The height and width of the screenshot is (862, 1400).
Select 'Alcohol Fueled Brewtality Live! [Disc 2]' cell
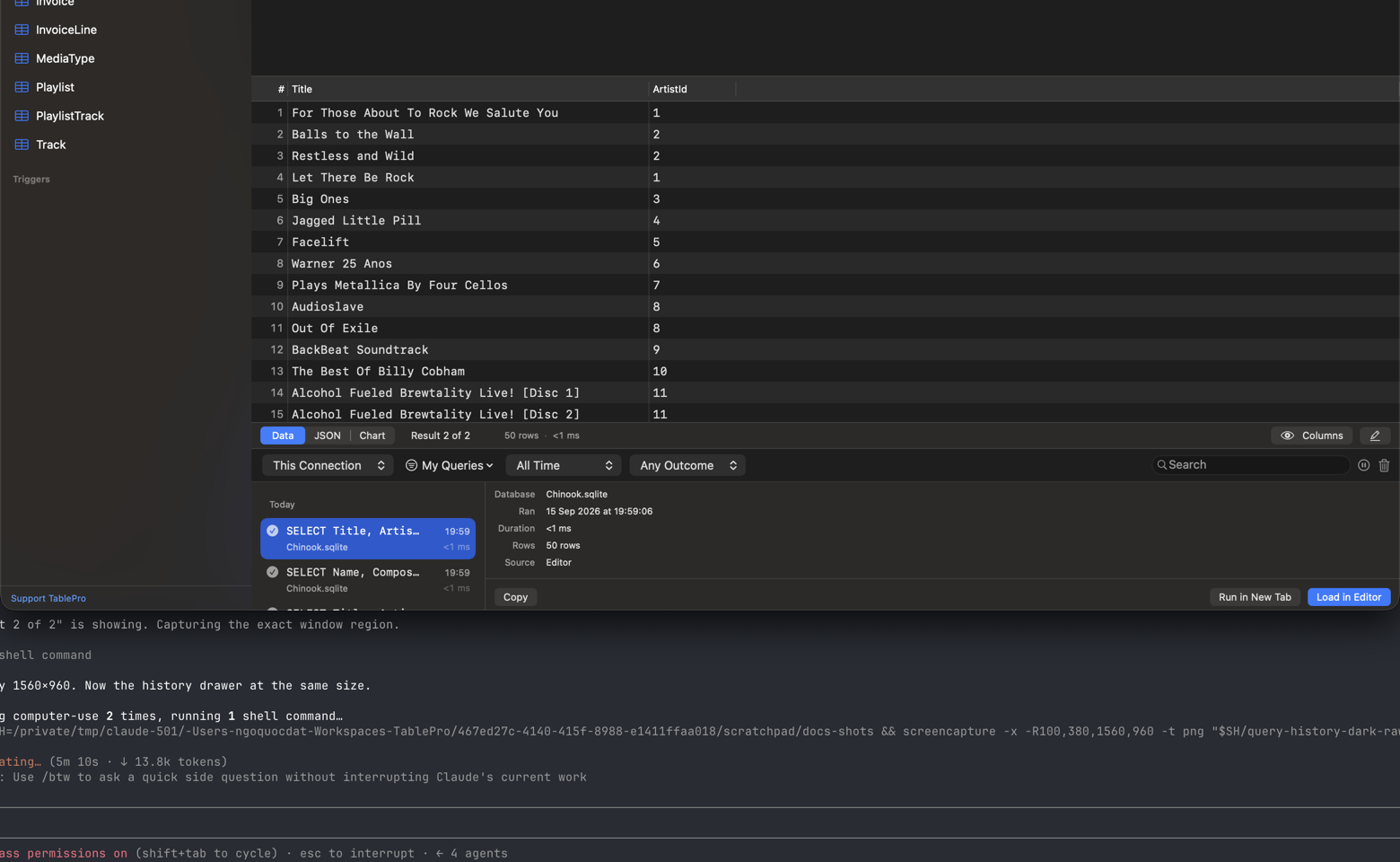tap(468, 414)
